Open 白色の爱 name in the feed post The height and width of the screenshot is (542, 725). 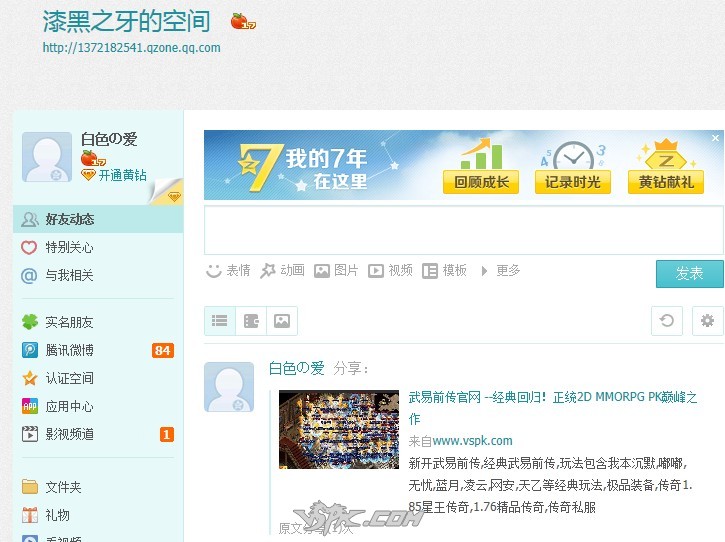(x=296, y=369)
